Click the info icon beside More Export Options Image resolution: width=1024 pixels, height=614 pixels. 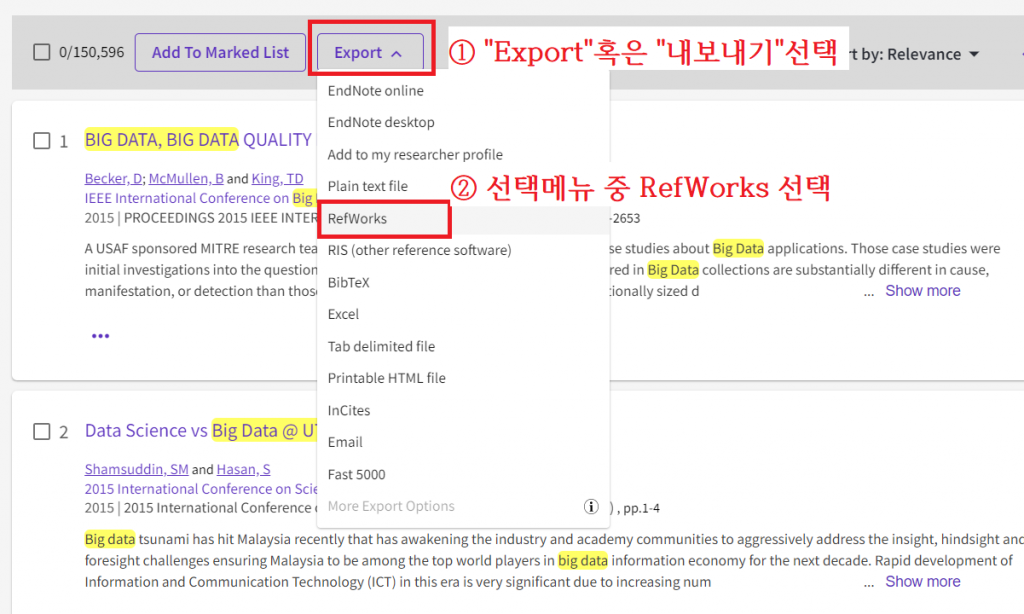point(591,507)
